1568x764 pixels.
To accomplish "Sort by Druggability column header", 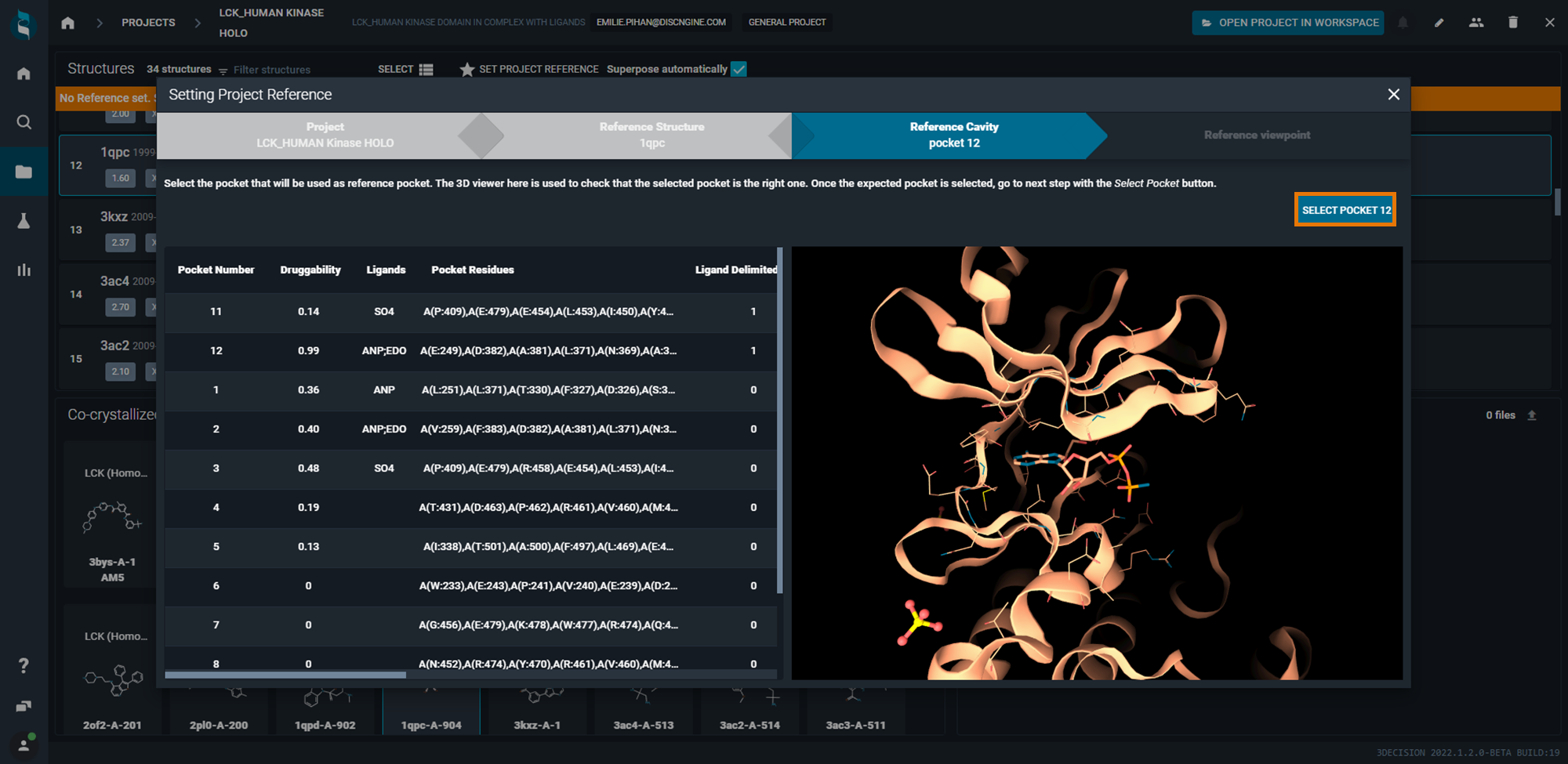I will [310, 270].
